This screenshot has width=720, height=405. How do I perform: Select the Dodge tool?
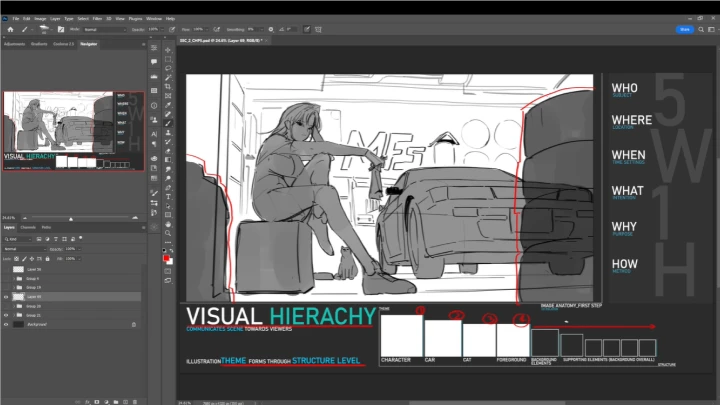coord(168,179)
